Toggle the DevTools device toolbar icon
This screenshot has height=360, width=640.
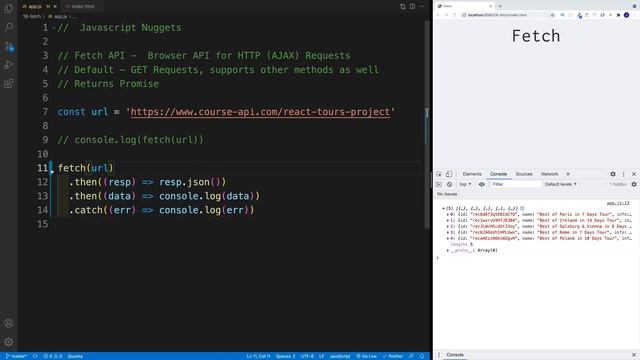(449, 174)
